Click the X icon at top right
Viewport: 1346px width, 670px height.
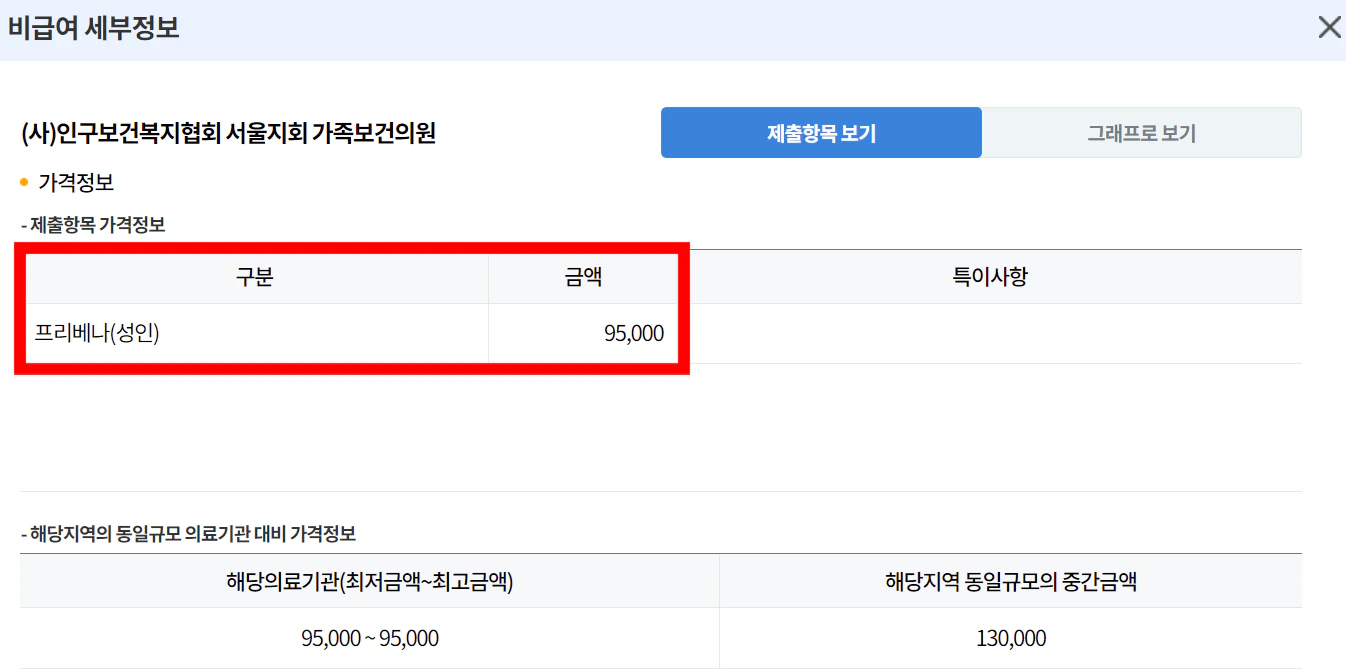[x=1329, y=27]
